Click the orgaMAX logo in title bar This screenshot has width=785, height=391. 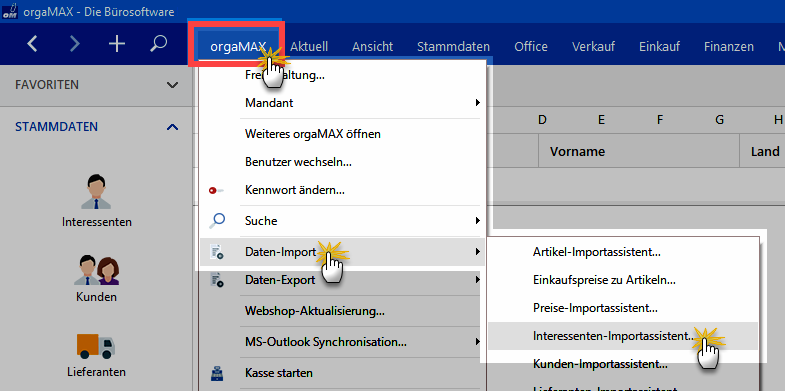[10, 11]
